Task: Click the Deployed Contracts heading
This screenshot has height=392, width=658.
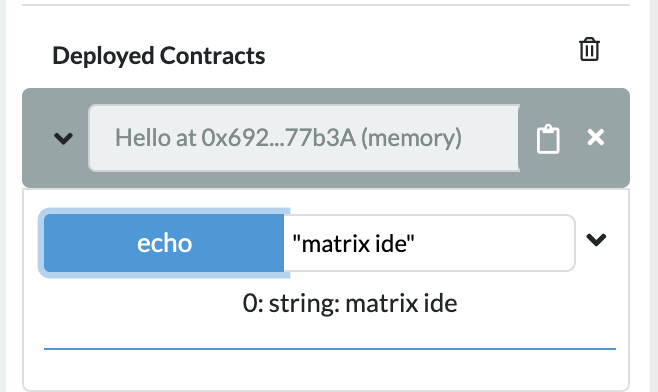Action: tap(159, 55)
